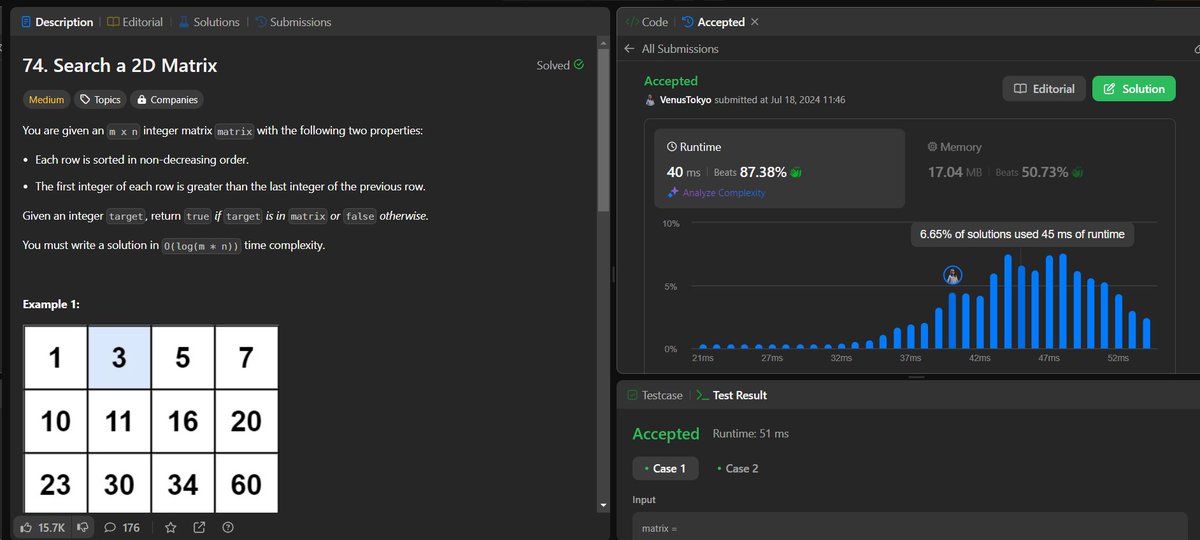
Task: Click the matrix = input field
Action: 909,527
